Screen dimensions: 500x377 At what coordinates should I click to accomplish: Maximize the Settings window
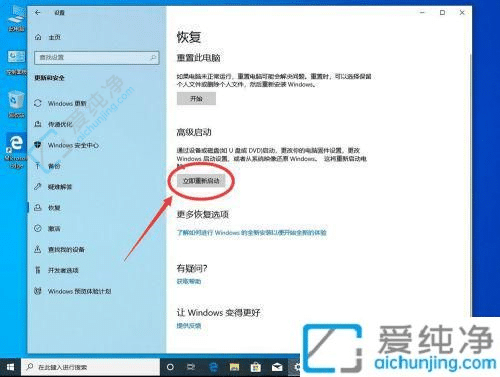tap(442, 13)
